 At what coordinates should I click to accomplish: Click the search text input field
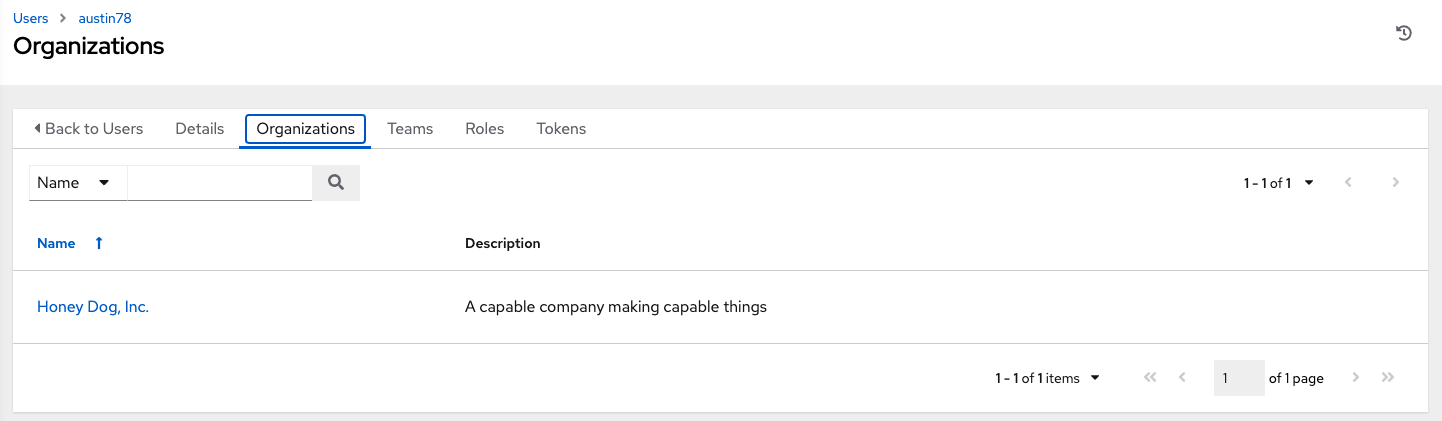click(x=219, y=183)
